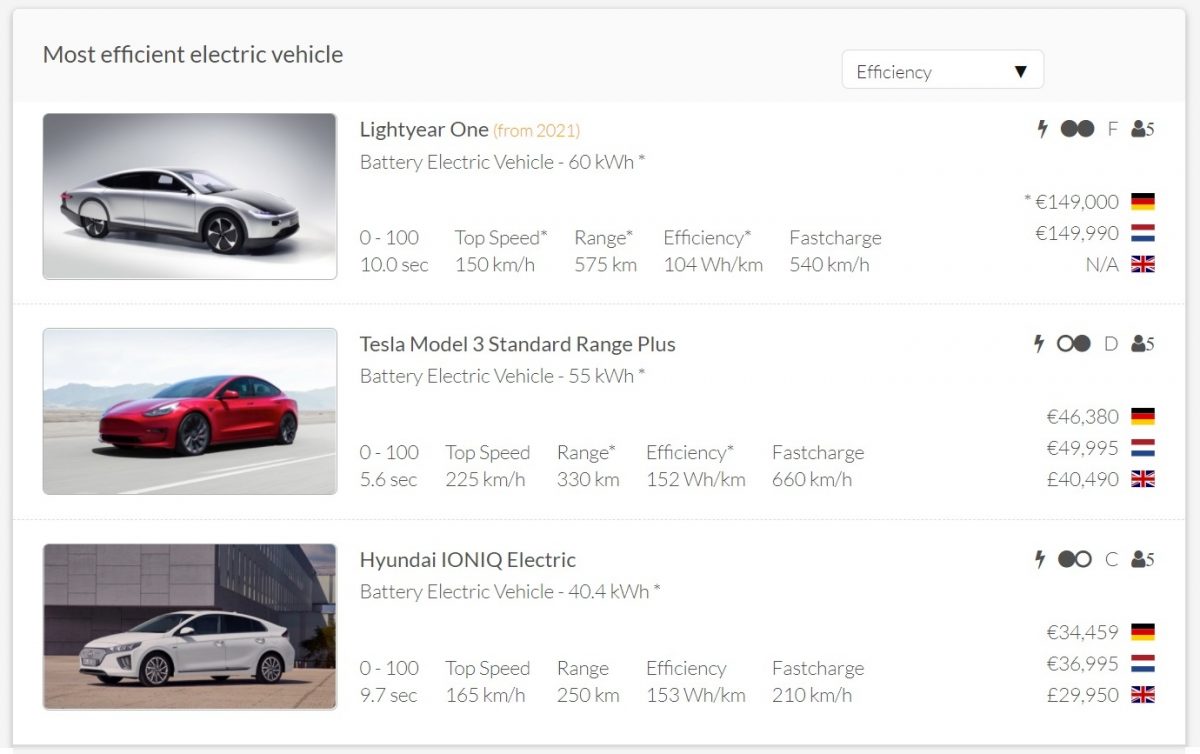The height and width of the screenshot is (754, 1200).
Task: Click the Tesla €49,995 Netherlands price
Action: point(1082,448)
